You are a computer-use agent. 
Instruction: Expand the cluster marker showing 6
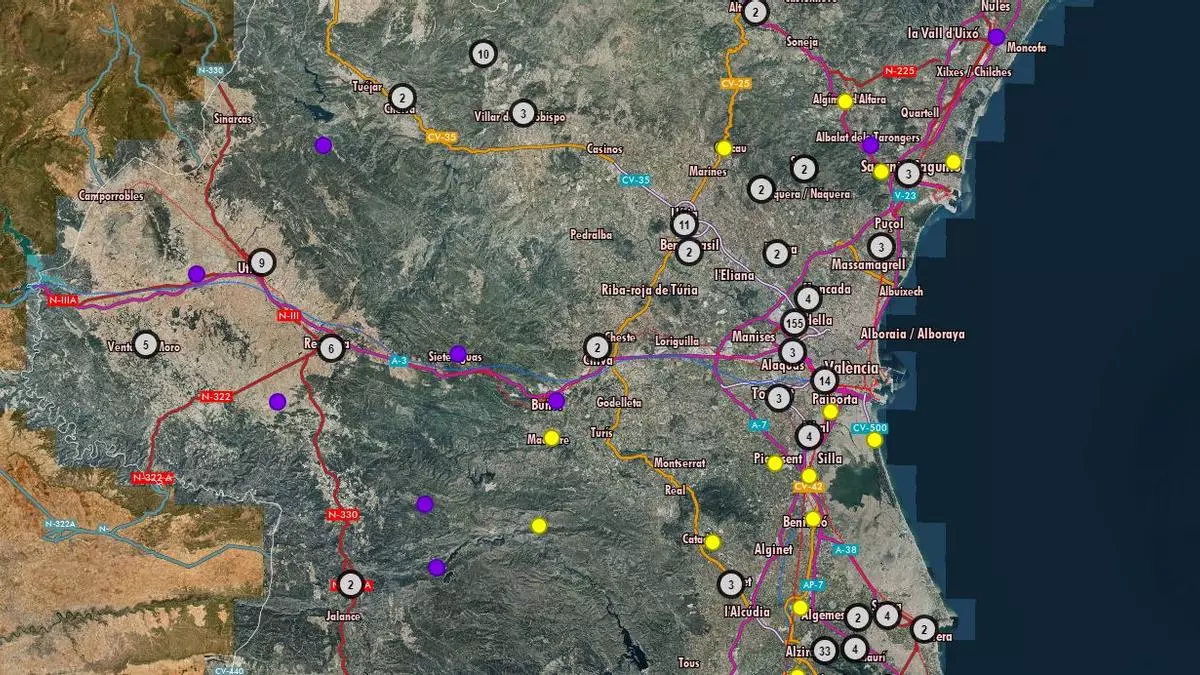point(331,348)
